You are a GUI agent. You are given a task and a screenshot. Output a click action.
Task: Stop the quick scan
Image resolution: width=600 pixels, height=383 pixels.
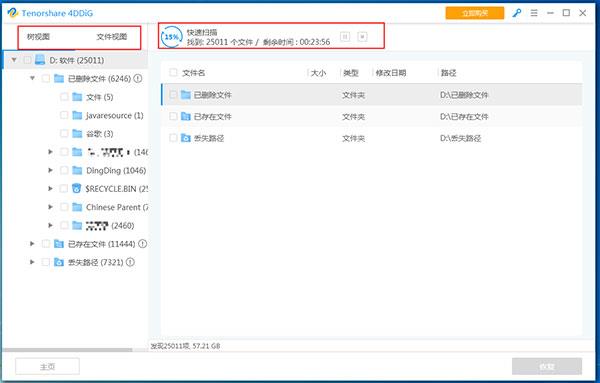[362, 37]
